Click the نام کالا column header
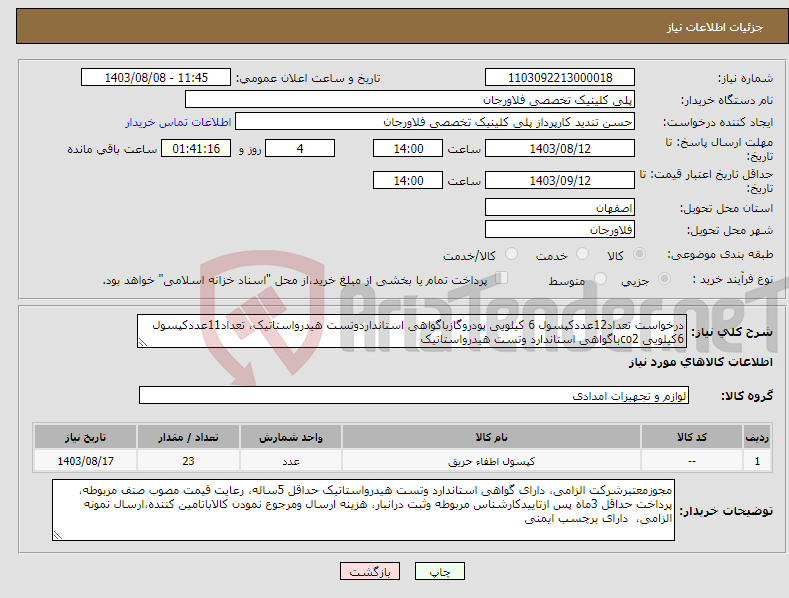 (x=491, y=437)
